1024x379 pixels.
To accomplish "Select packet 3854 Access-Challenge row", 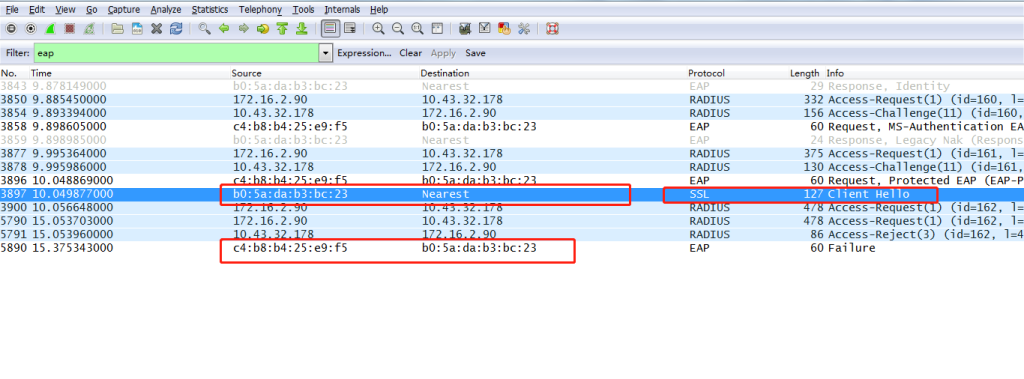I will pos(512,113).
